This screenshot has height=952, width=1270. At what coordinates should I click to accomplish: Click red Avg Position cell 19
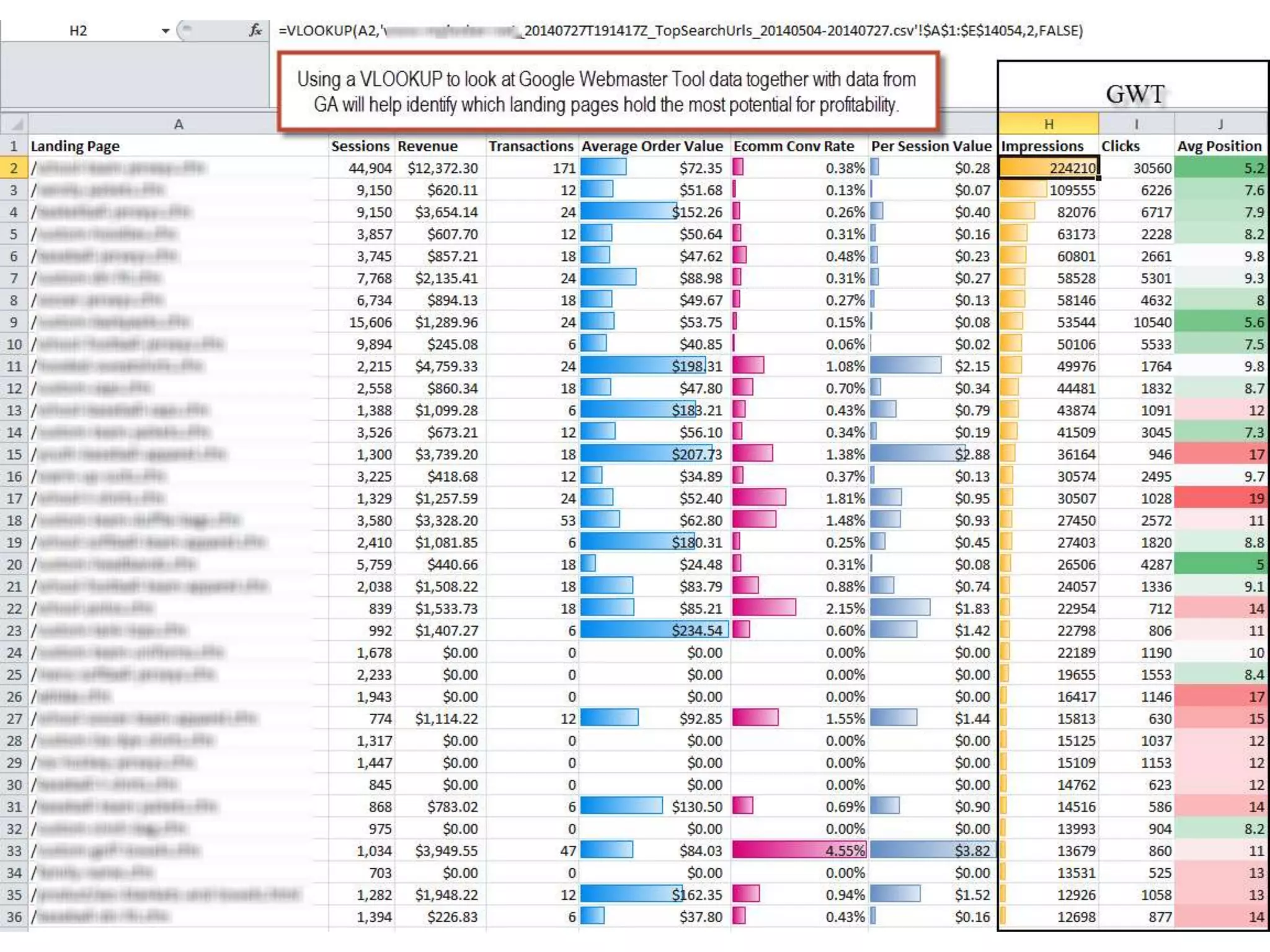1220,498
